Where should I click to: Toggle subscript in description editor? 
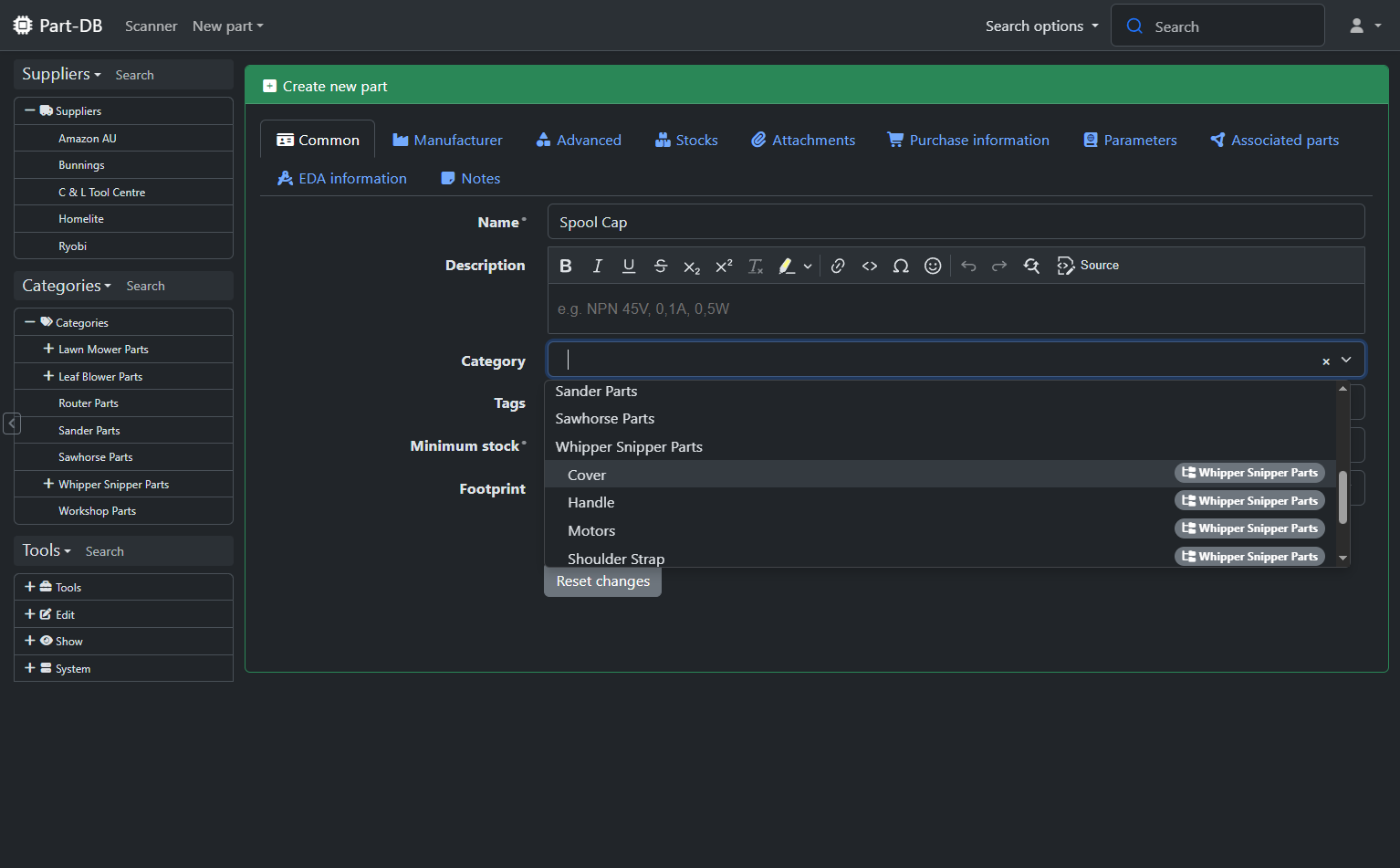(692, 266)
